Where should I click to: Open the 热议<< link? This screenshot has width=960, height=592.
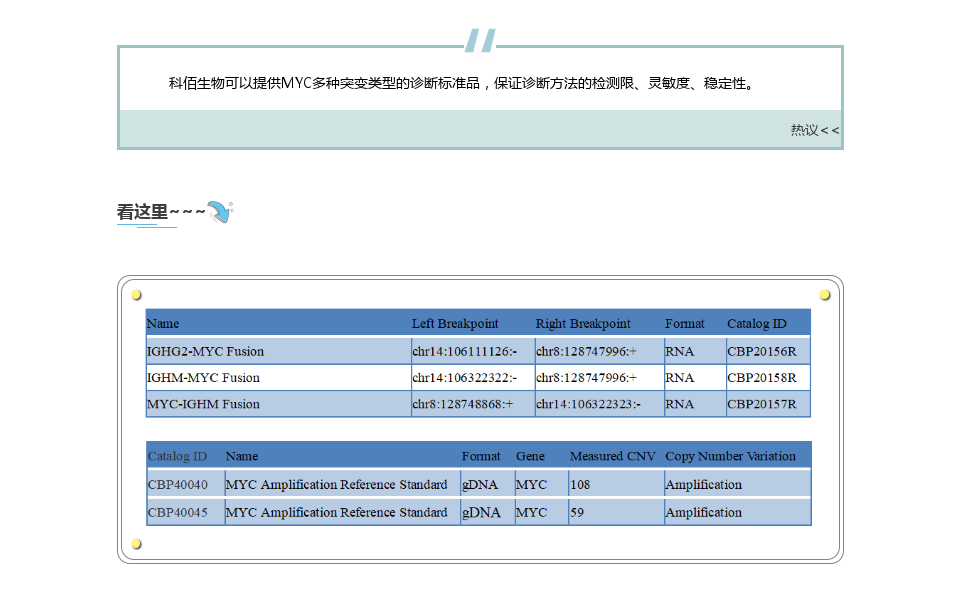pyautogui.click(x=814, y=130)
